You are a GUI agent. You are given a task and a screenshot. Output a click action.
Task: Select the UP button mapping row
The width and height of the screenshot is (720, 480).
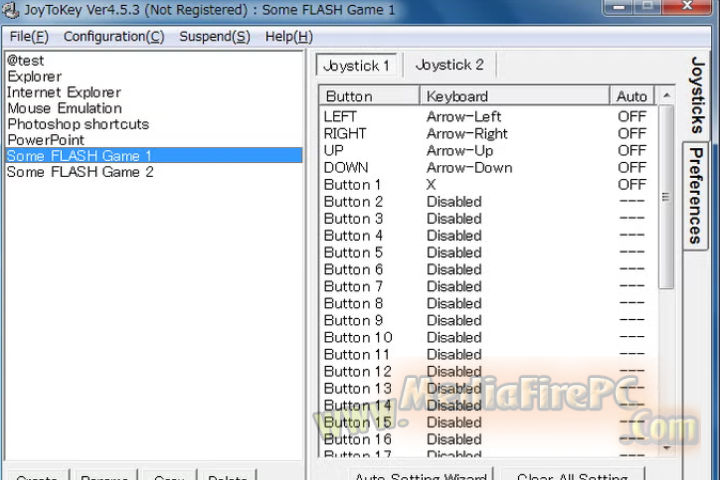point(489,151)
